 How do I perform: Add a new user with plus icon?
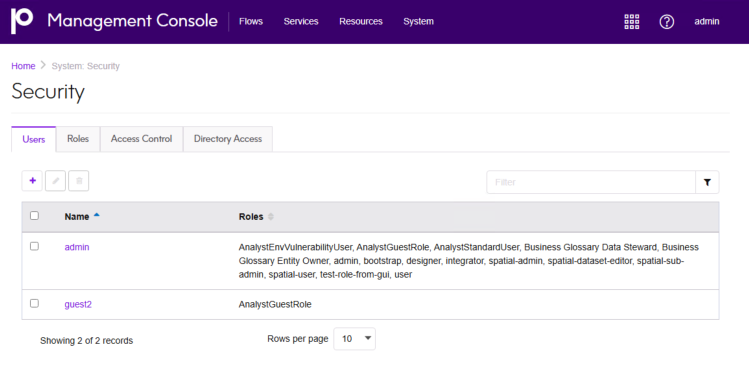(x=32, y=181)
